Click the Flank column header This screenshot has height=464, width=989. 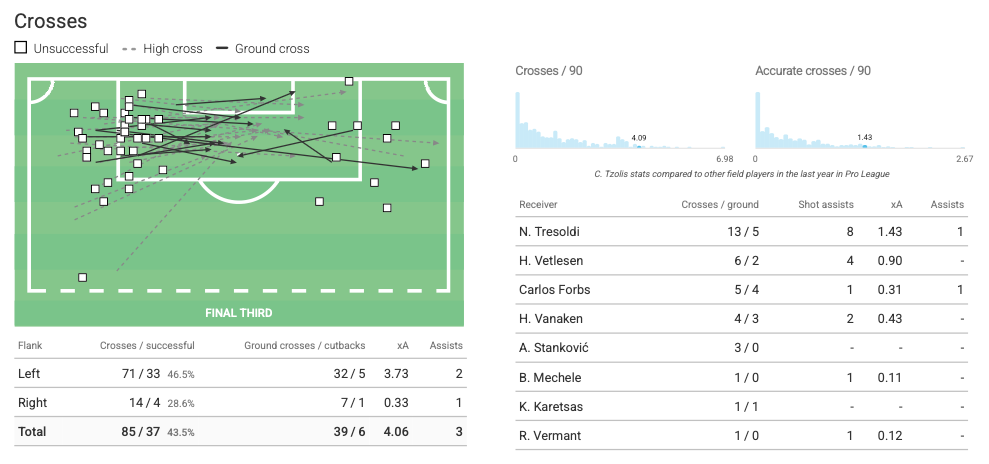click(30, 345)
